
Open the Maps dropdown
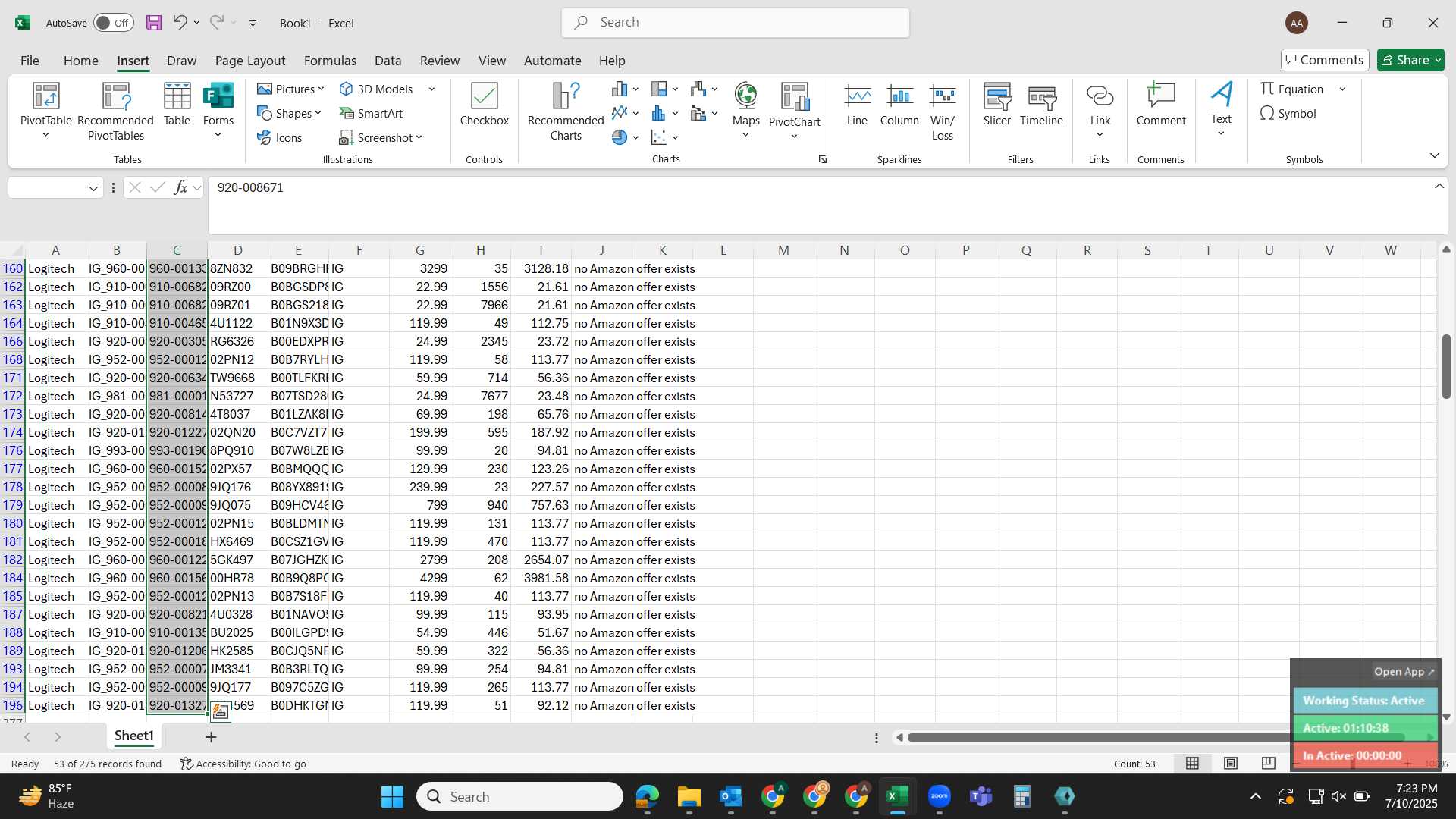745,136
